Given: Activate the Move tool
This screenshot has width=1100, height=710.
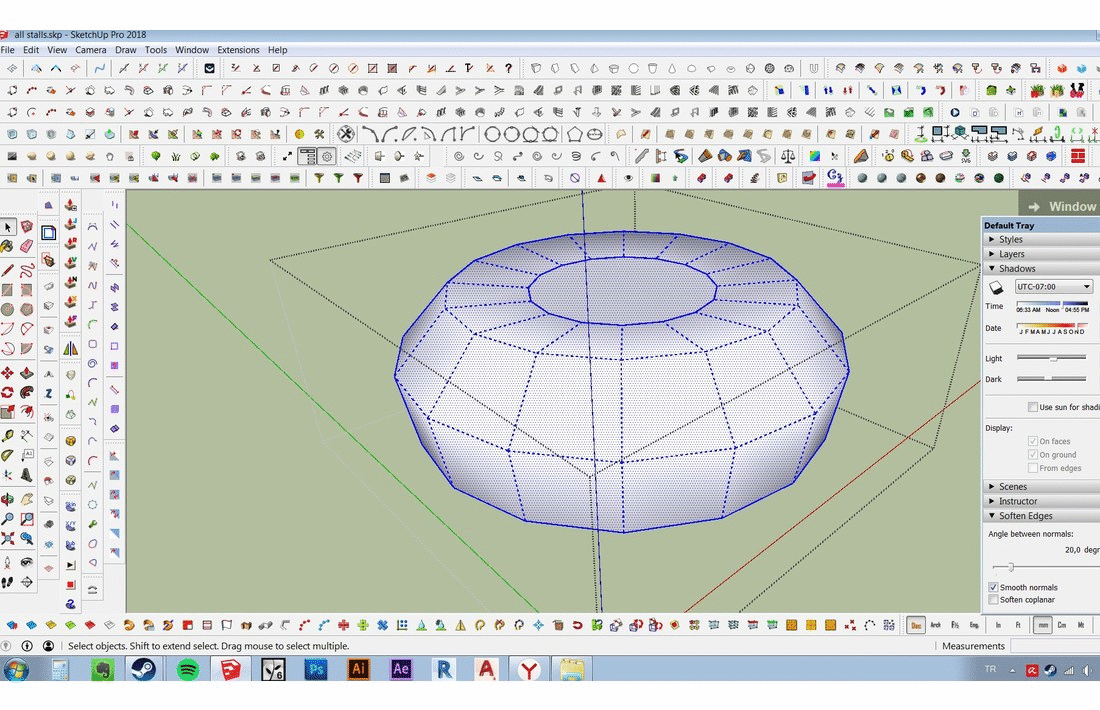Looking at the screenshot, I should [x=8, y=373].
